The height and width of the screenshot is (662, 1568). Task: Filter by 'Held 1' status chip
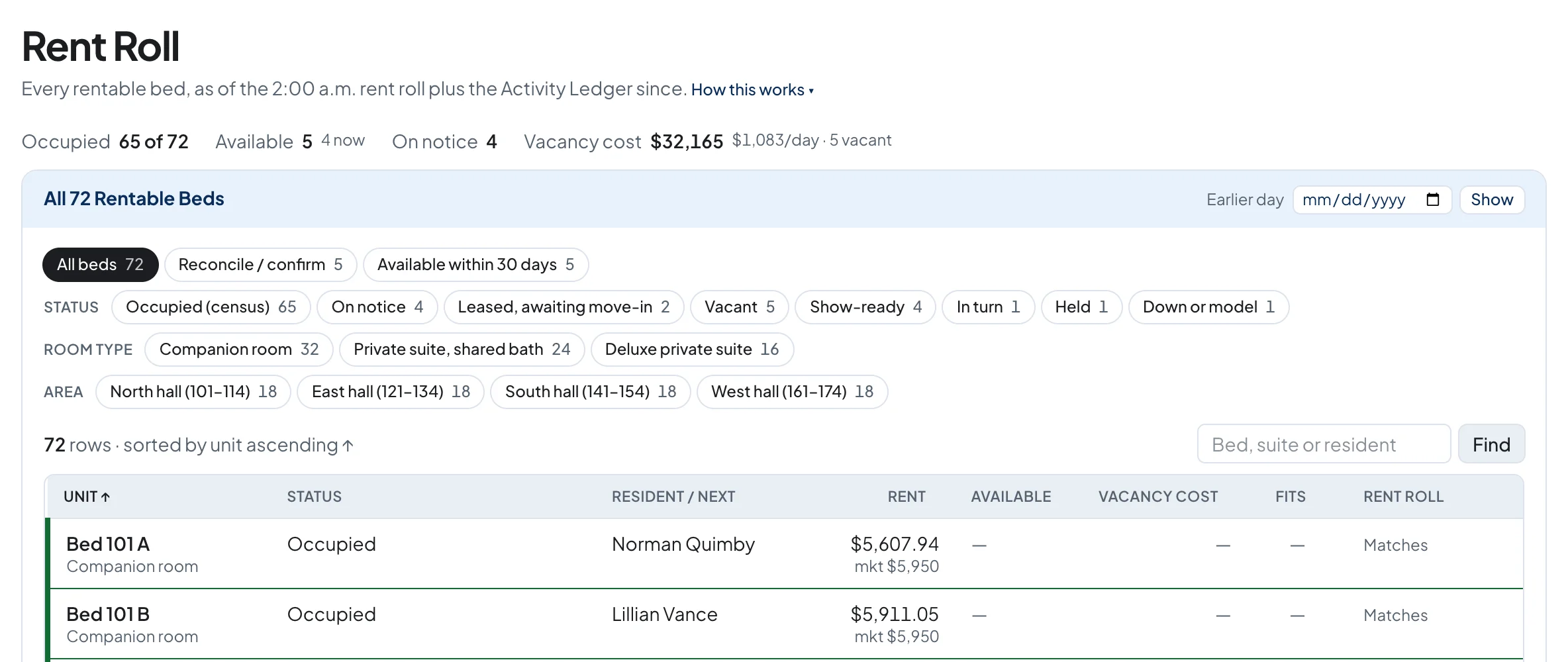point(1081,307)
